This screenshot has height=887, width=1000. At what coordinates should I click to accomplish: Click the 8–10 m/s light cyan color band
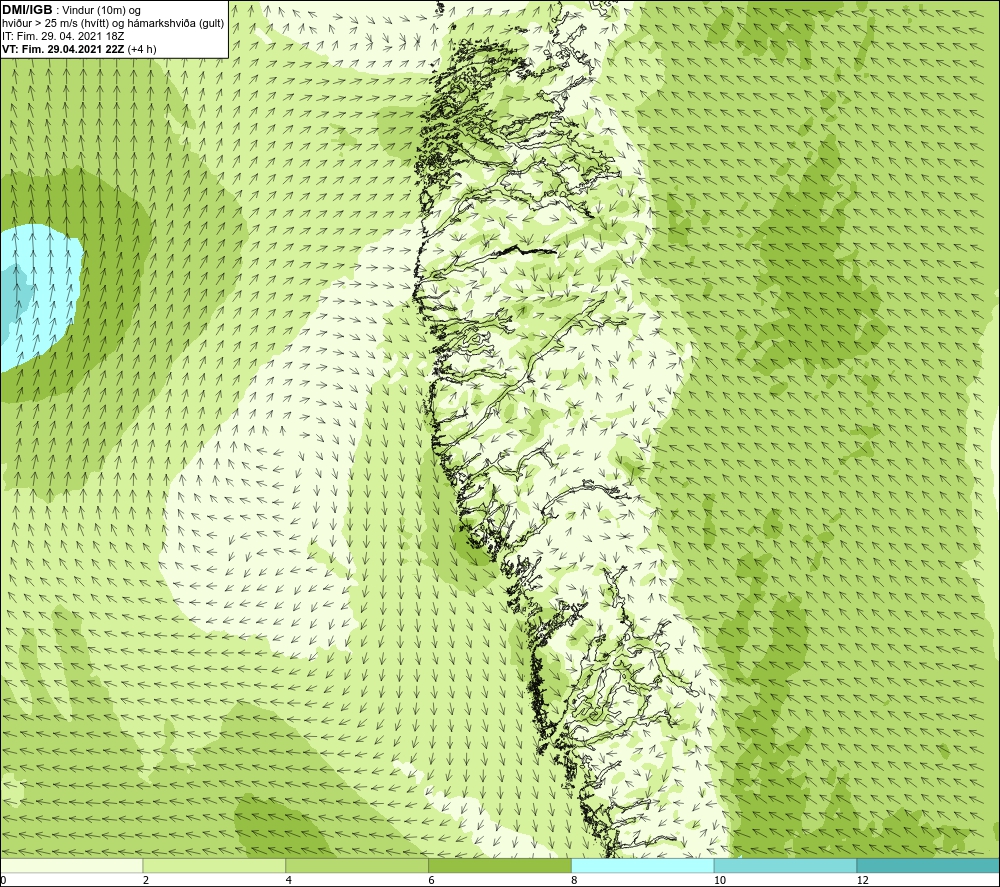(x=643, y=865)
